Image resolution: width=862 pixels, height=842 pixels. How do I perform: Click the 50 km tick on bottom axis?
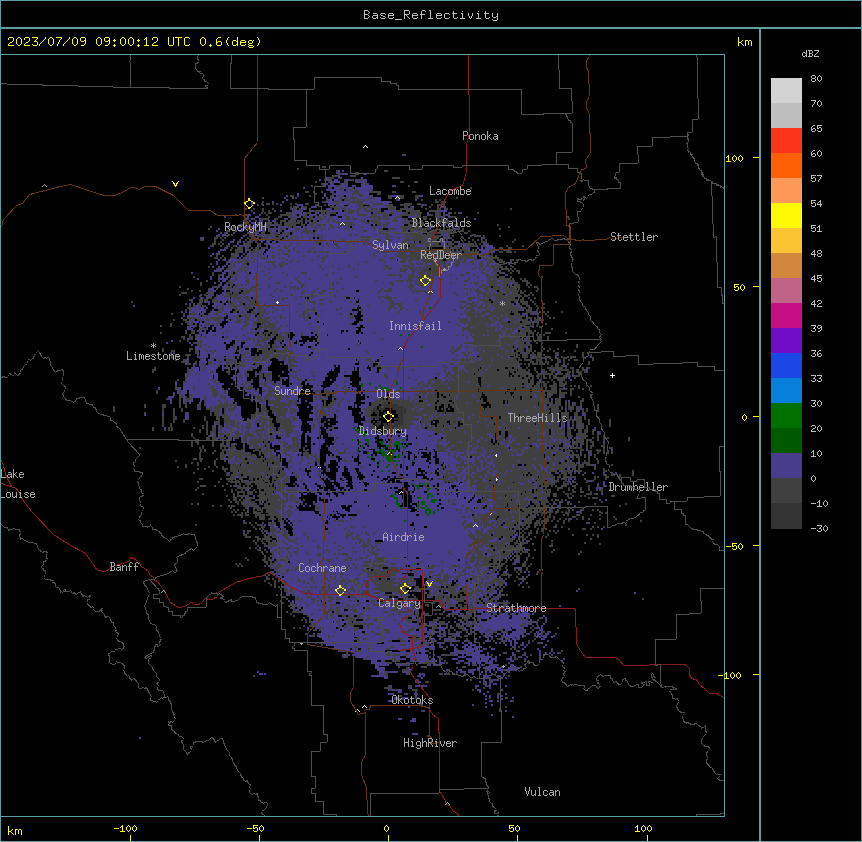[514, 828]
